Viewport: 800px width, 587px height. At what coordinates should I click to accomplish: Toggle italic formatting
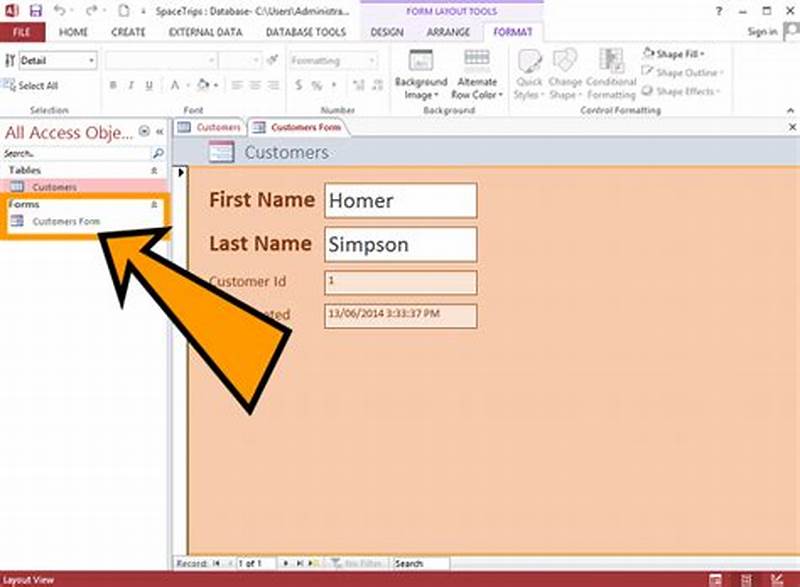point(130,84)
